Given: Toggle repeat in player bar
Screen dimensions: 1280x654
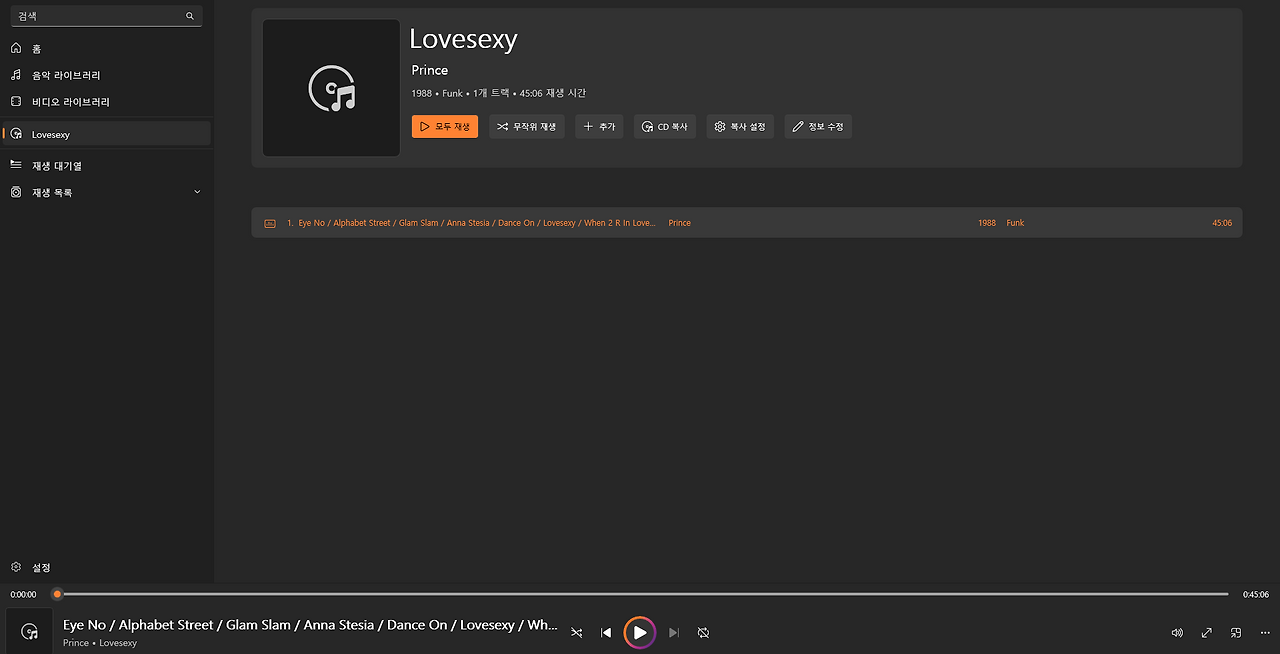Looking at the screenshot, I should point(703,633).
